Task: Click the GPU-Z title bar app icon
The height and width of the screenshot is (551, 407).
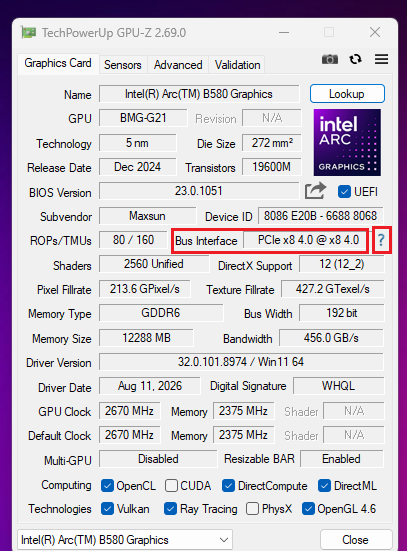Action: (x=28, y=33)
